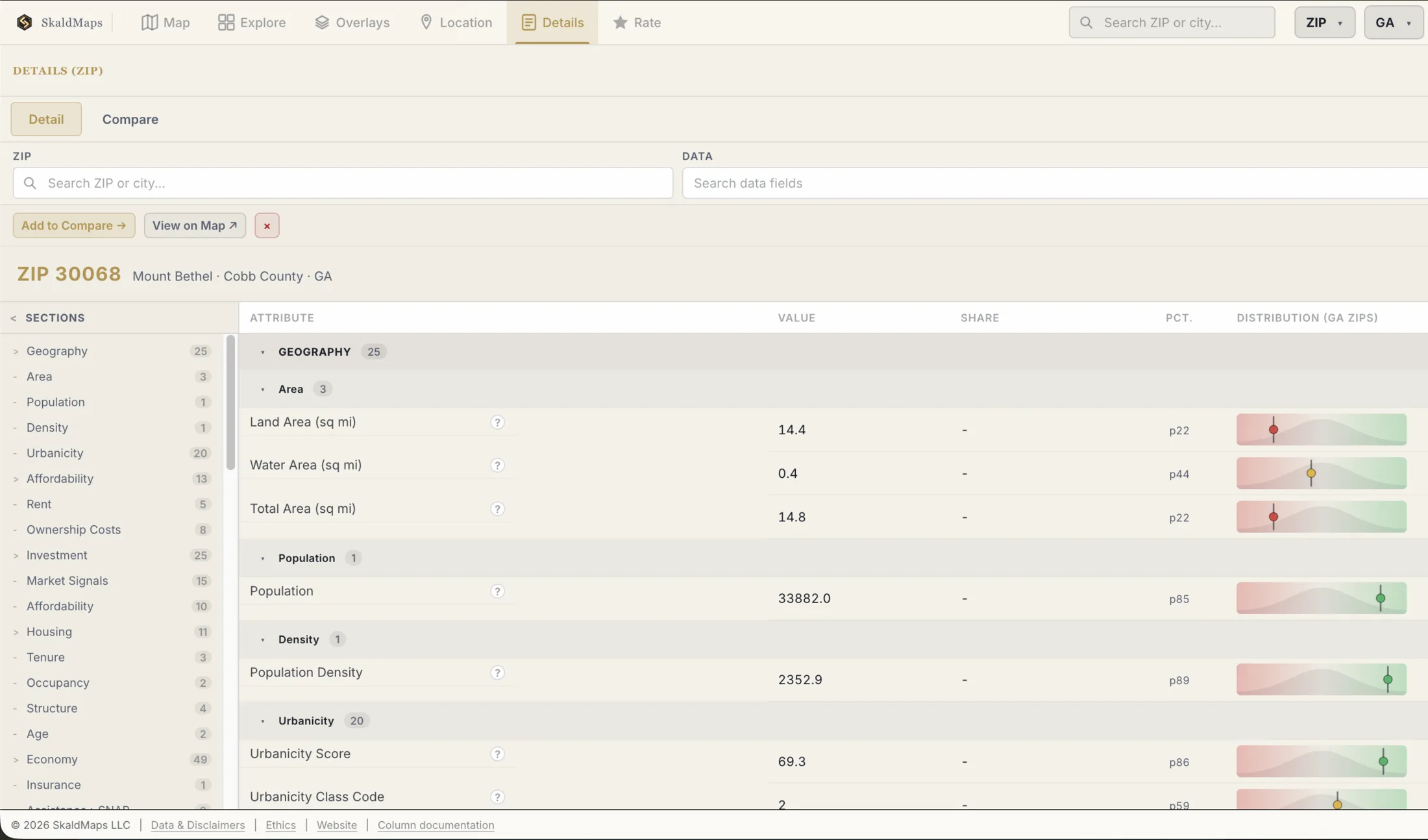Viewport: 1428px width, 840px height.
Task: Open help for Total Area (sq mi)
Action: pos(497,509)
